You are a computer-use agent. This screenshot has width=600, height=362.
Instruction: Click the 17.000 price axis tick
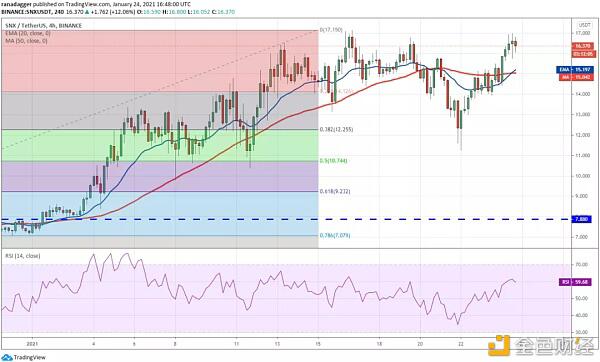click(583, 34)
